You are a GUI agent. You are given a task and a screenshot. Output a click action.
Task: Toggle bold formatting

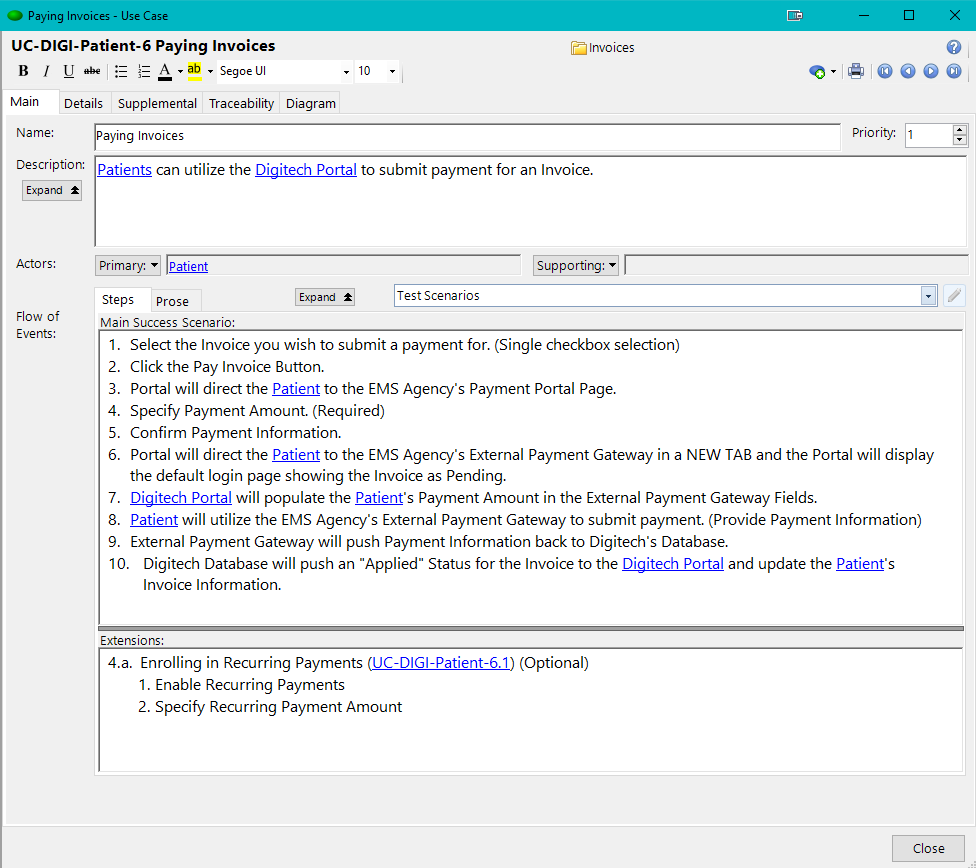(x=23, y=71)
